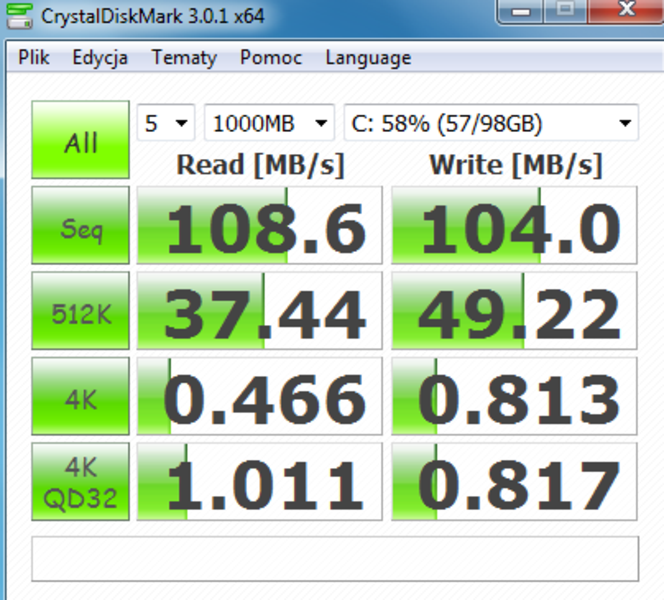Open the Plik menu

(x=34, y=58)
